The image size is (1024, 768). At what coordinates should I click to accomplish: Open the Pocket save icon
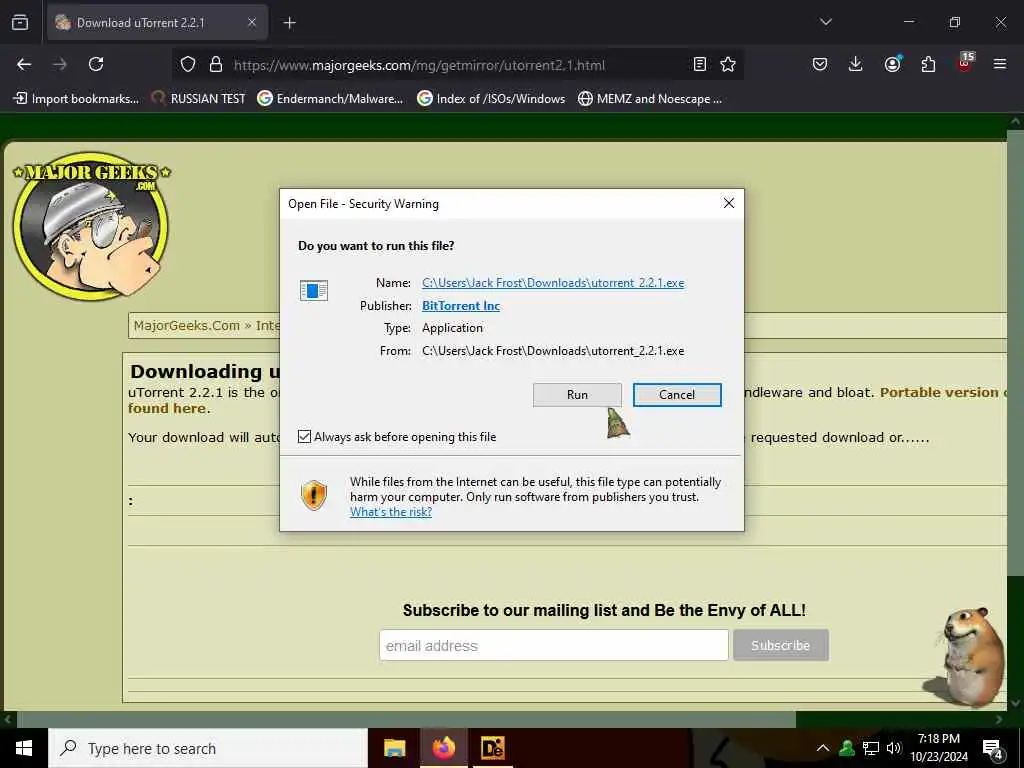click(x=820, y=64)
